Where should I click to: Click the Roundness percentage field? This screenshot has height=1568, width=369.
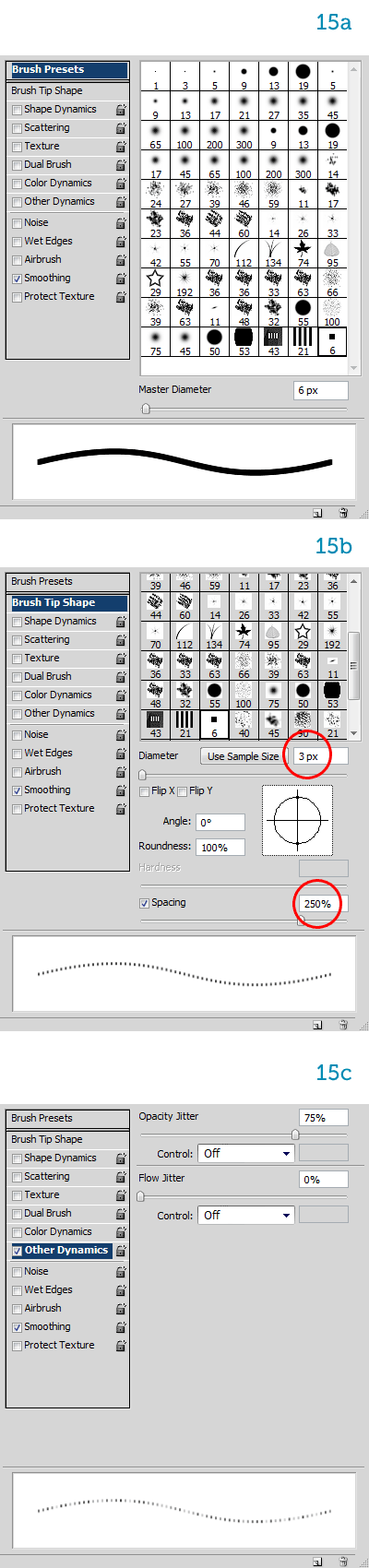tap(220, 847)
